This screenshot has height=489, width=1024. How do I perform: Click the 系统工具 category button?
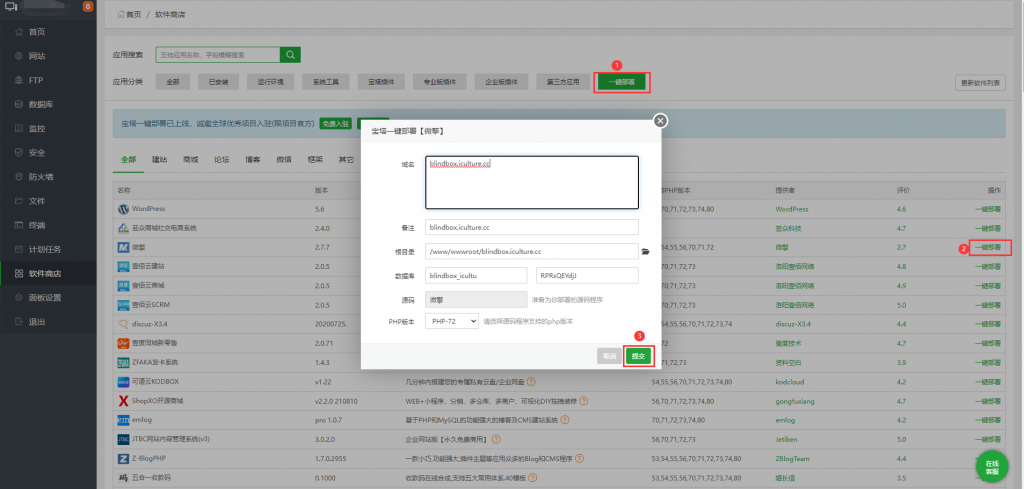coord(327,82)
